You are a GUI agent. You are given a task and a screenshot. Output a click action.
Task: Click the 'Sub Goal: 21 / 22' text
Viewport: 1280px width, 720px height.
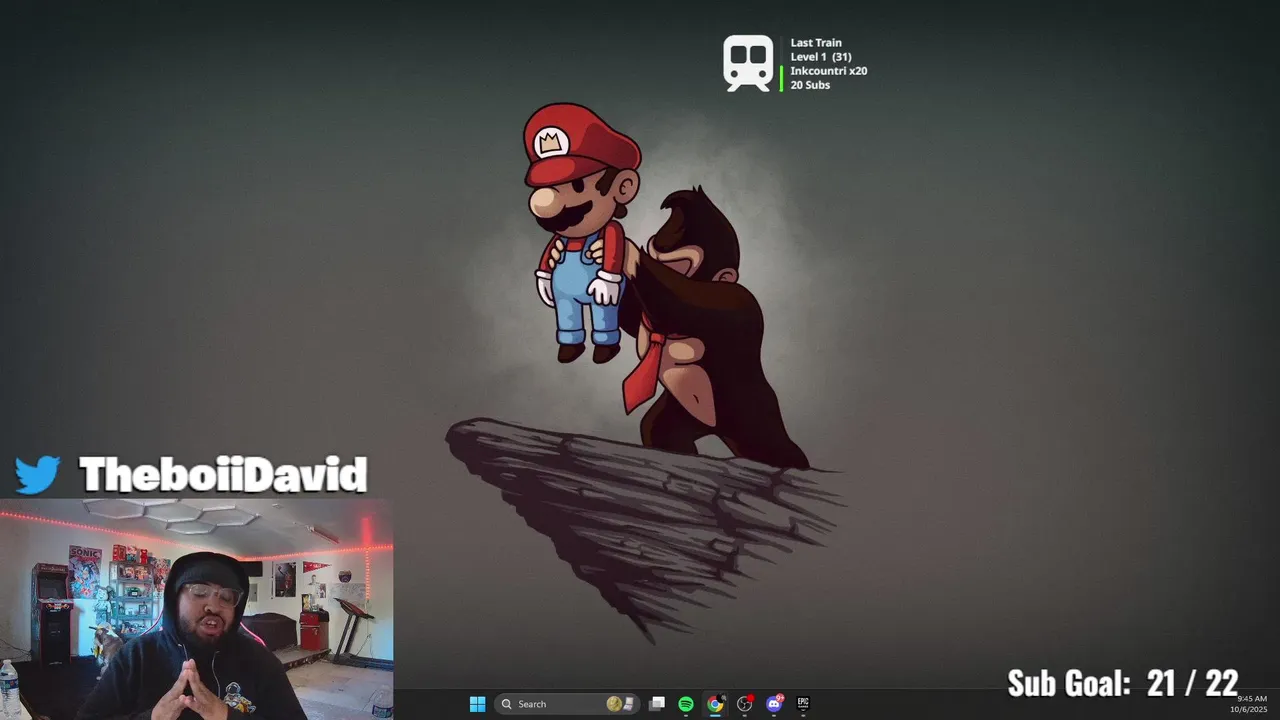pos(1123,683)
